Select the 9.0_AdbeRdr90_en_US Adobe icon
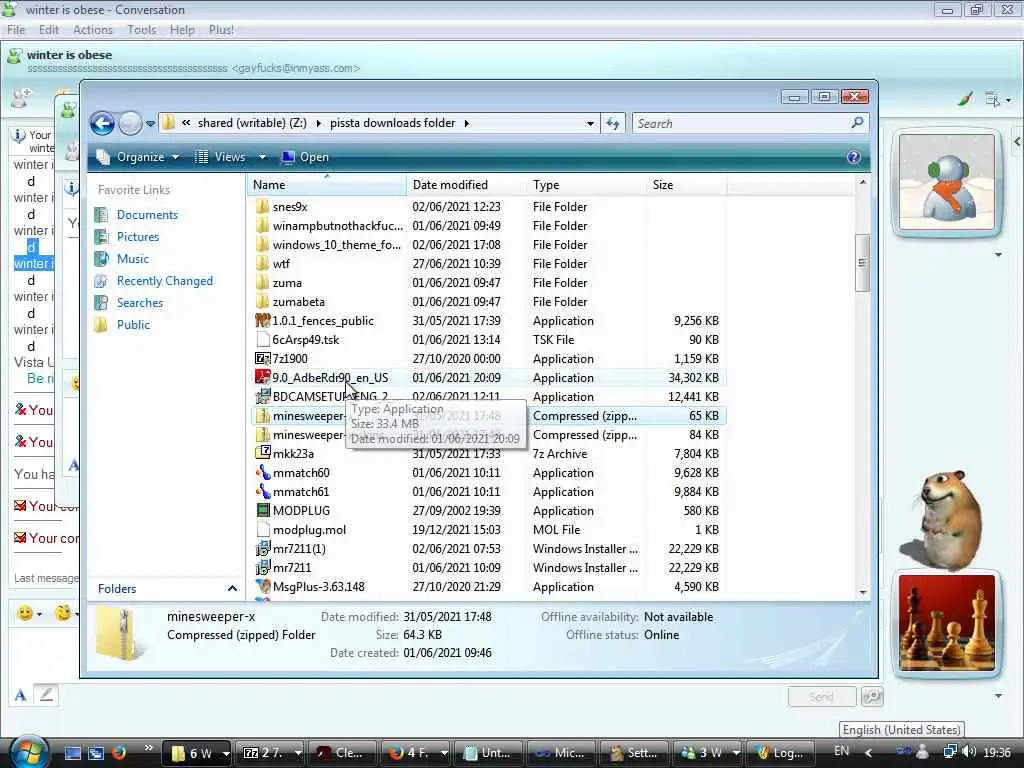1024x768 pixels. click(263, 377)
